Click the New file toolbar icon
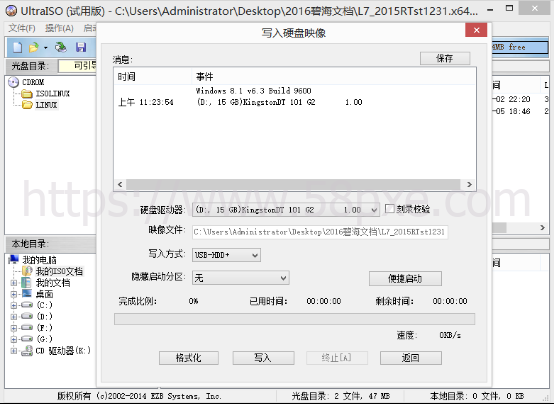This screenshot has width=554, height=404. 17,47
